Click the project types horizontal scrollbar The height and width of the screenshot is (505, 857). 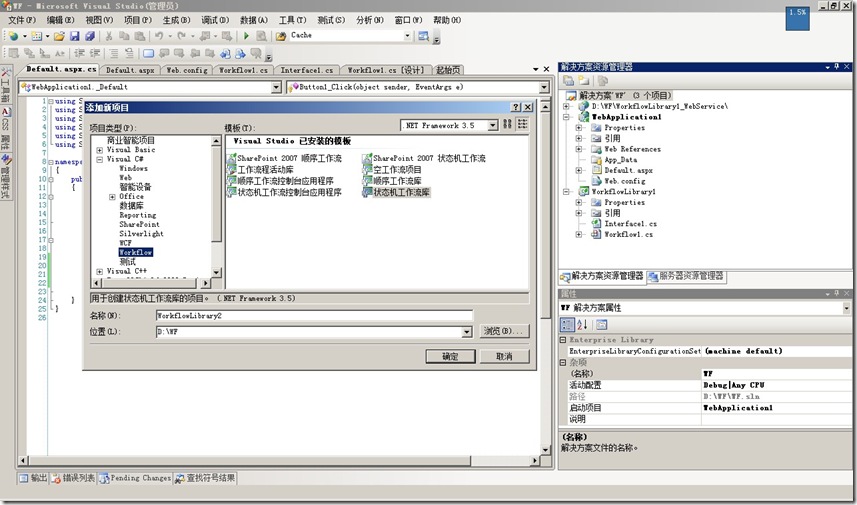tap(151, 283)
